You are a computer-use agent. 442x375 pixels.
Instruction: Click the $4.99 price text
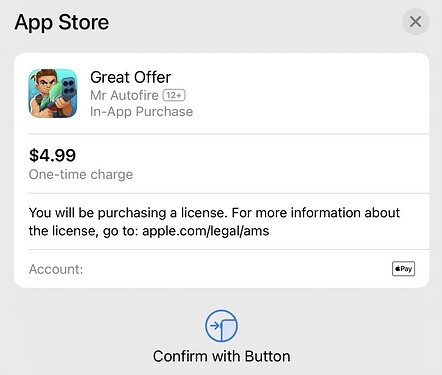(x=53, y=155)
